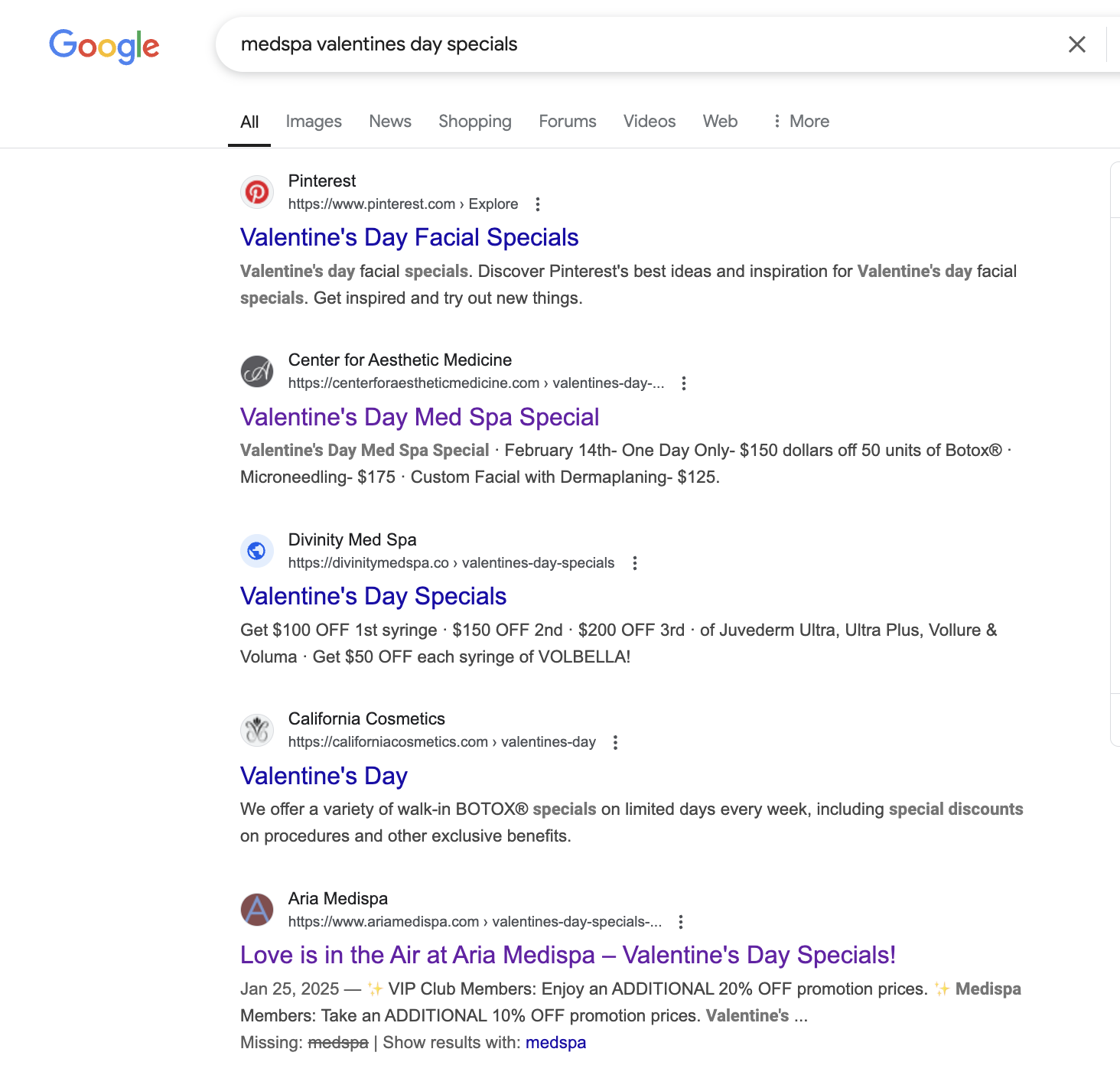The height and width of the screenshot is (1088, 1120).
Task: Switch to the Shopping tab
Action: (x=474, y=121)
